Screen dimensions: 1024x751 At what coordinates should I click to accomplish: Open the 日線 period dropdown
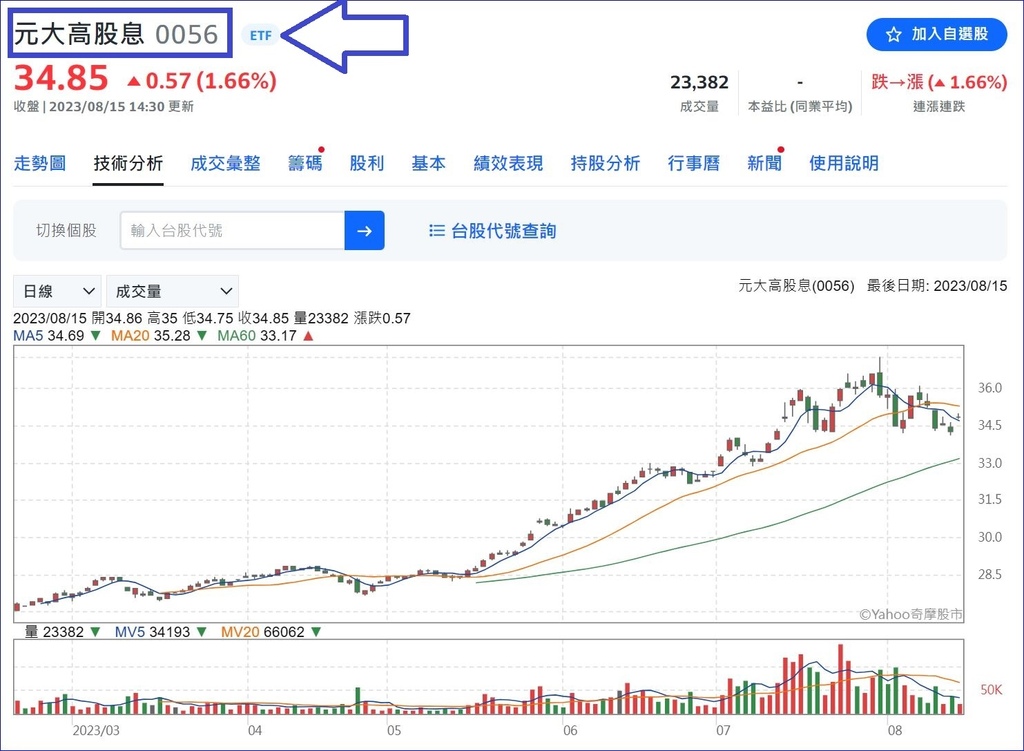point(57,291)
